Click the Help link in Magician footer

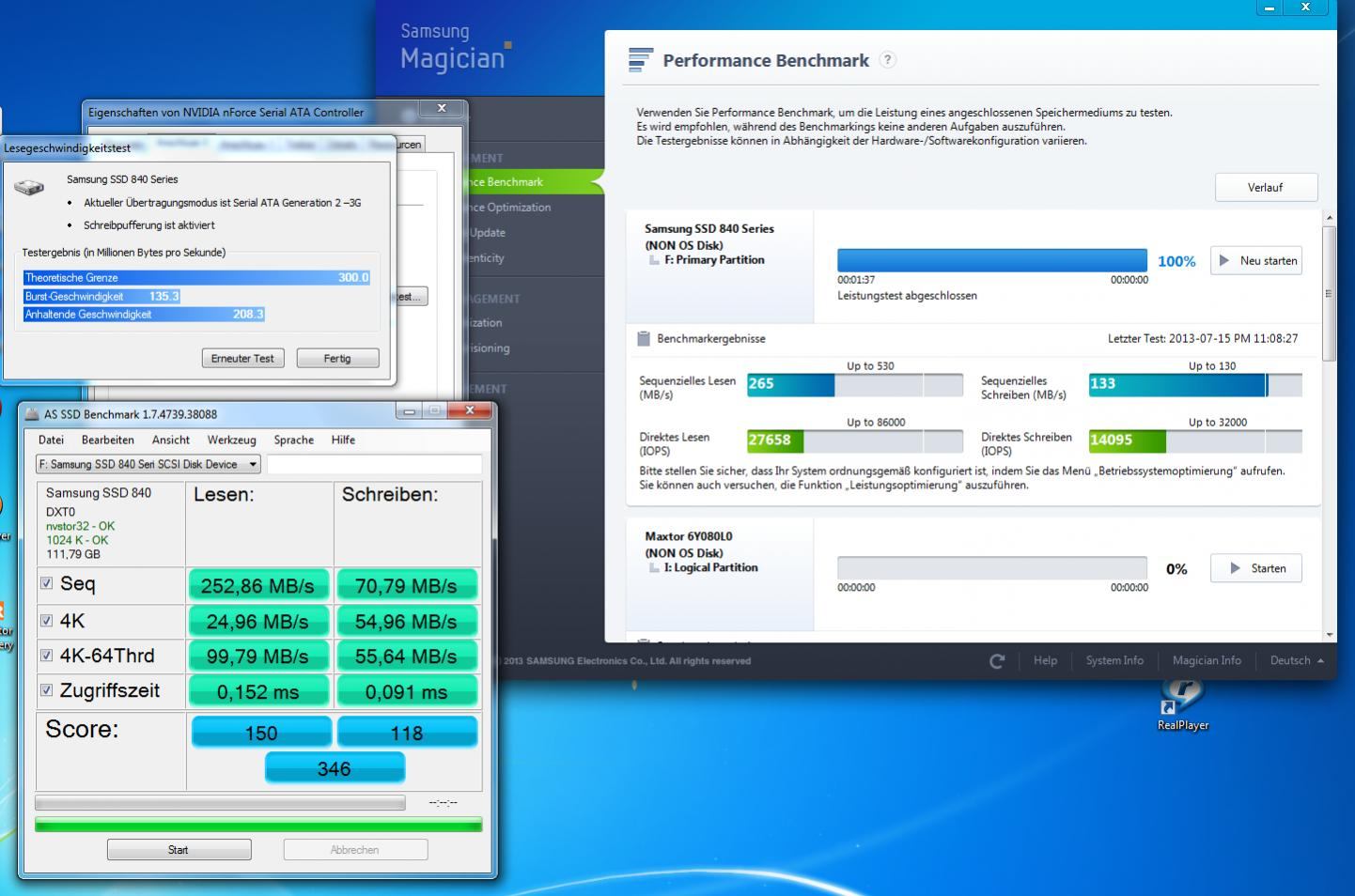pos(1045,660)
